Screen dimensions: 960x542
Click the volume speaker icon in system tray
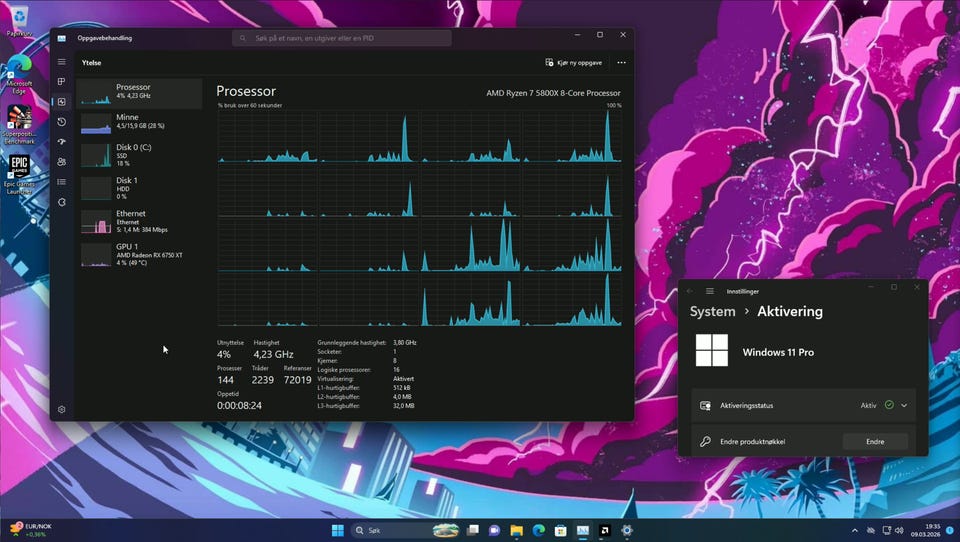tap(899, 530)
